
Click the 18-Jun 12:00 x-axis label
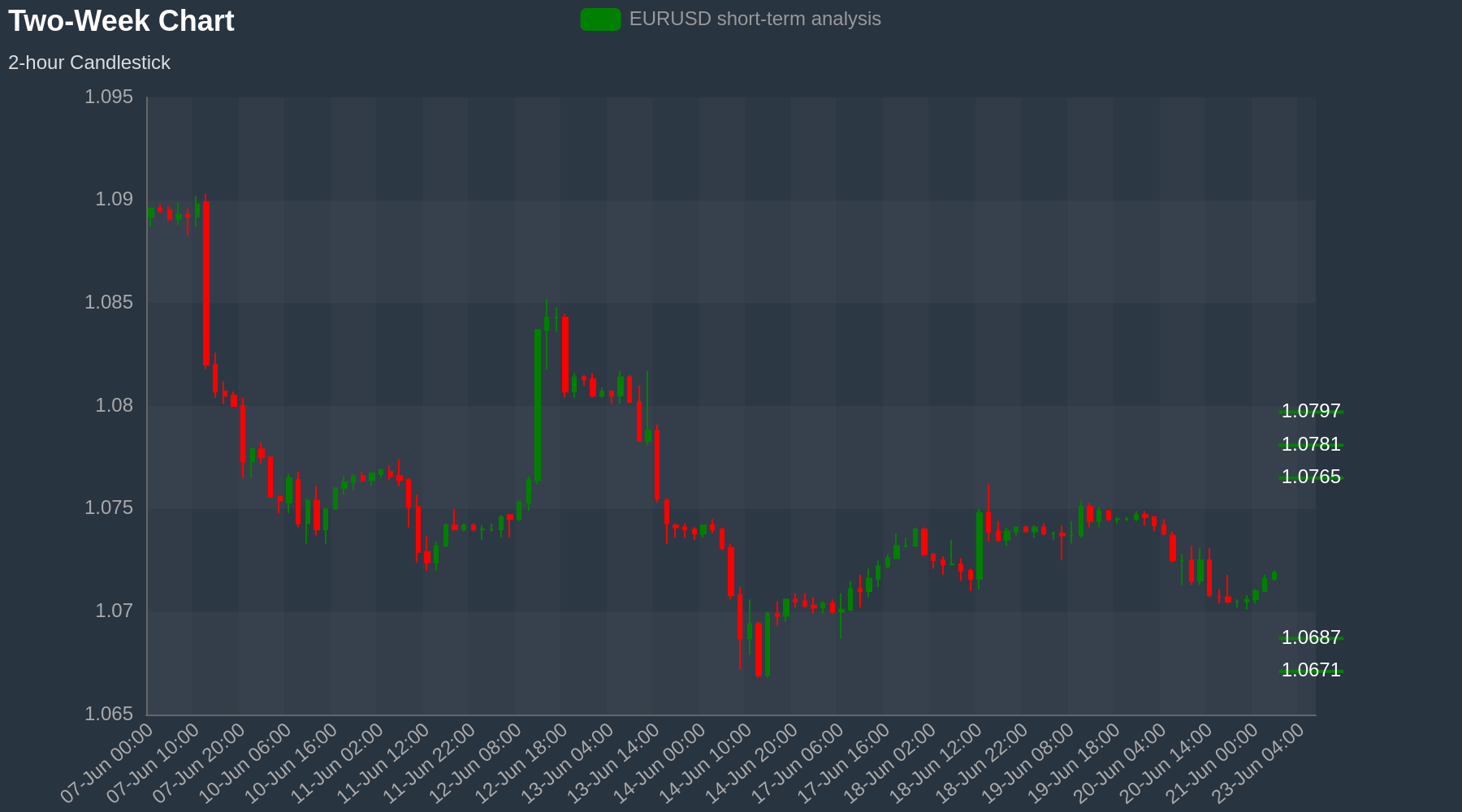936,764
